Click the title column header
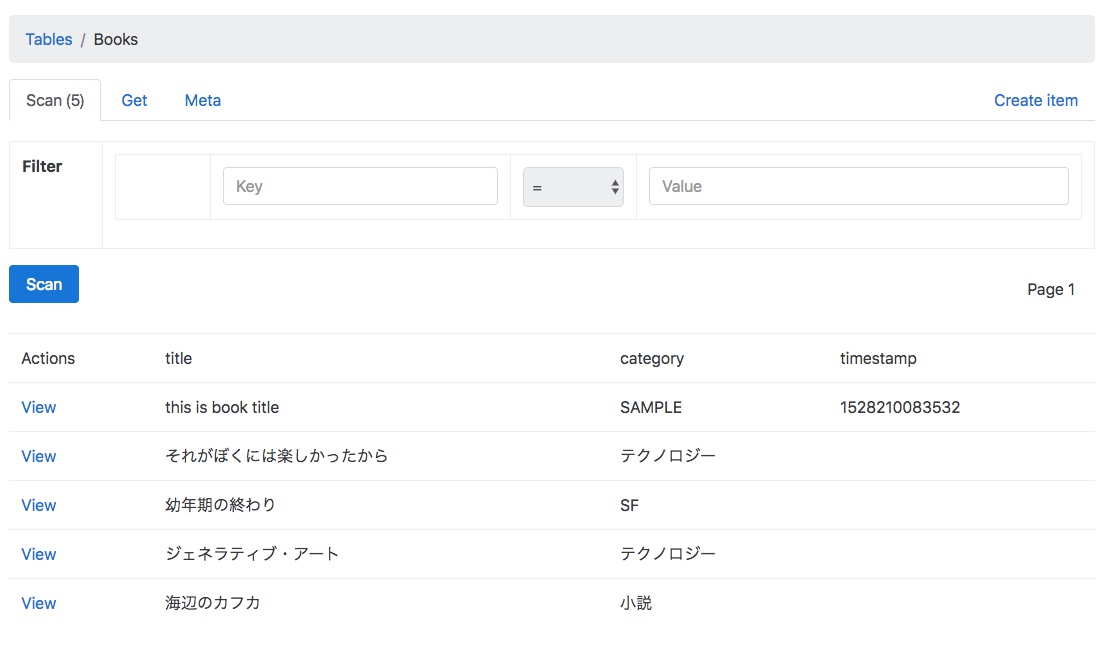This screenshot has width=1102, height=658. tap(179, 358)
